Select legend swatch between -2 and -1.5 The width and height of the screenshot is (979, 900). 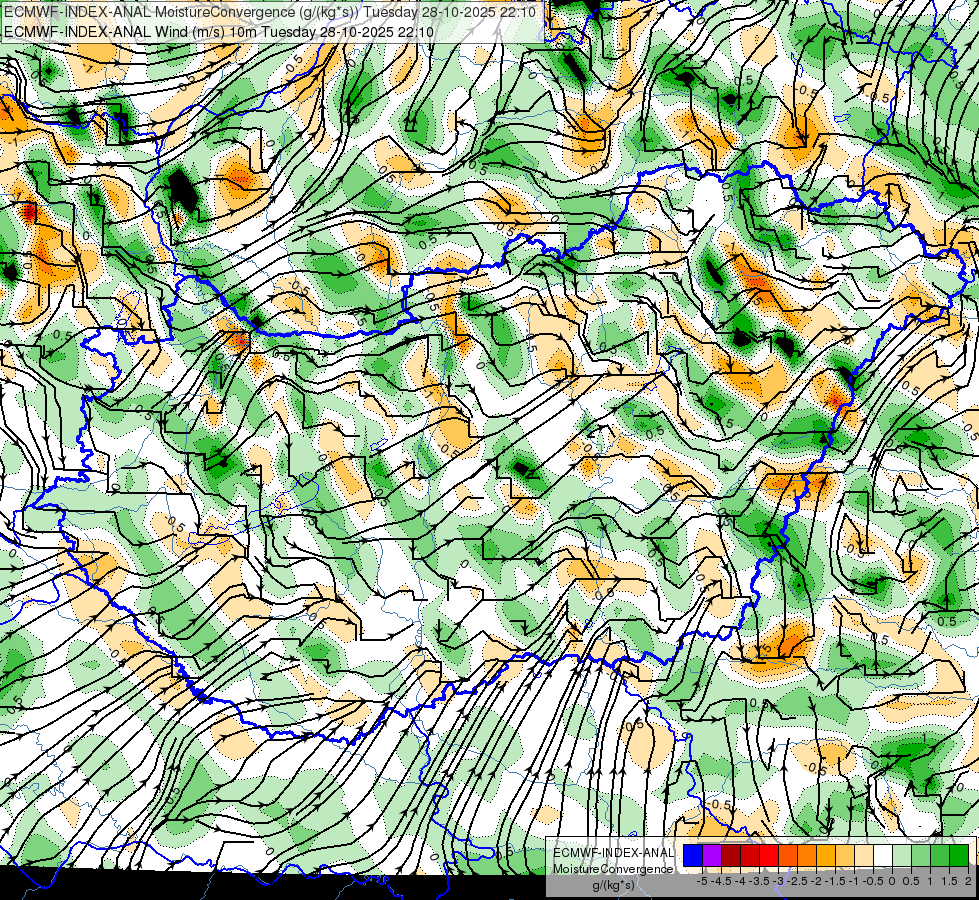tap(826, 856)
